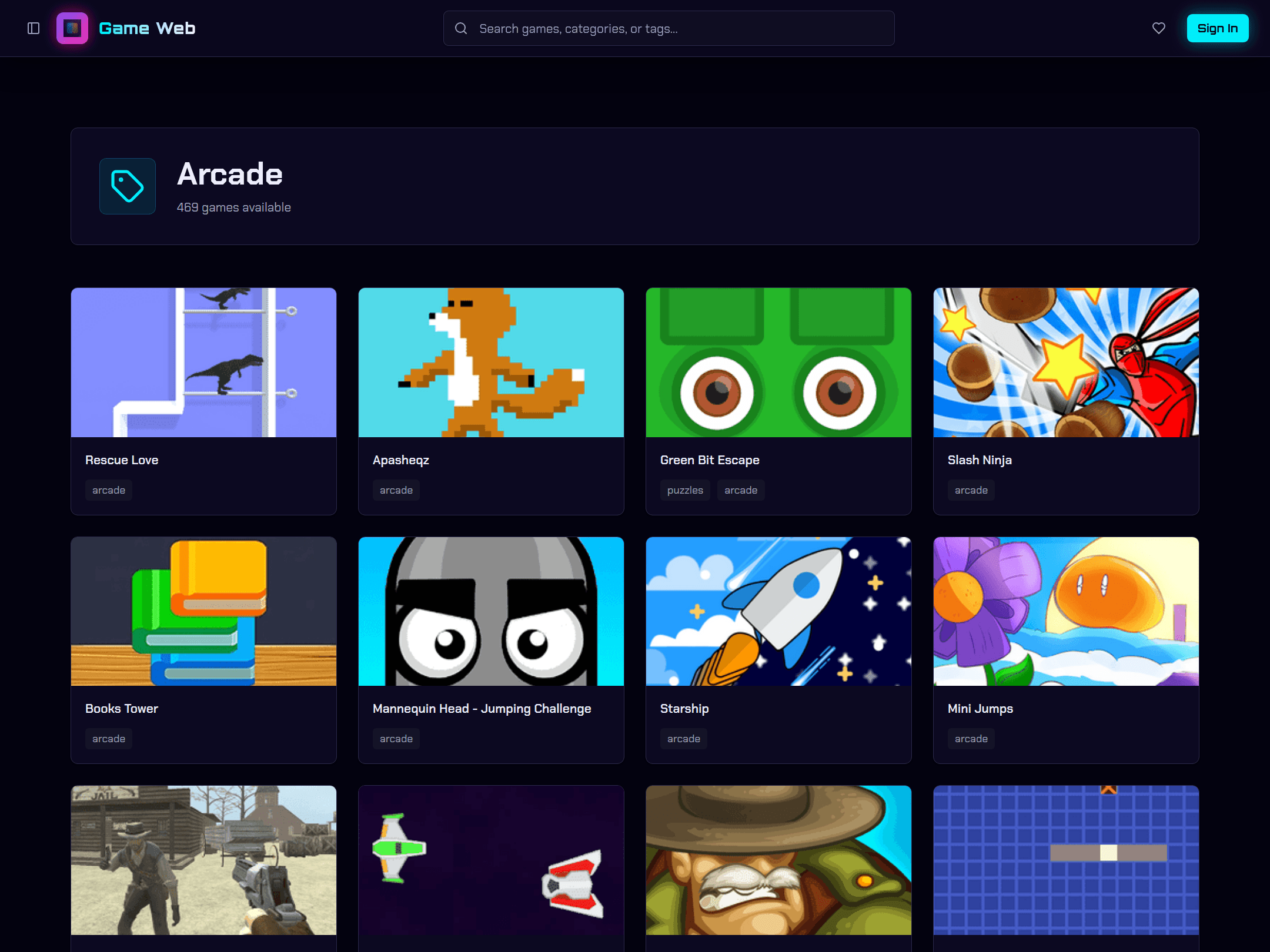Click the Arcade category heading
The image size is (1270, 952).
click(x=230, y=175)
